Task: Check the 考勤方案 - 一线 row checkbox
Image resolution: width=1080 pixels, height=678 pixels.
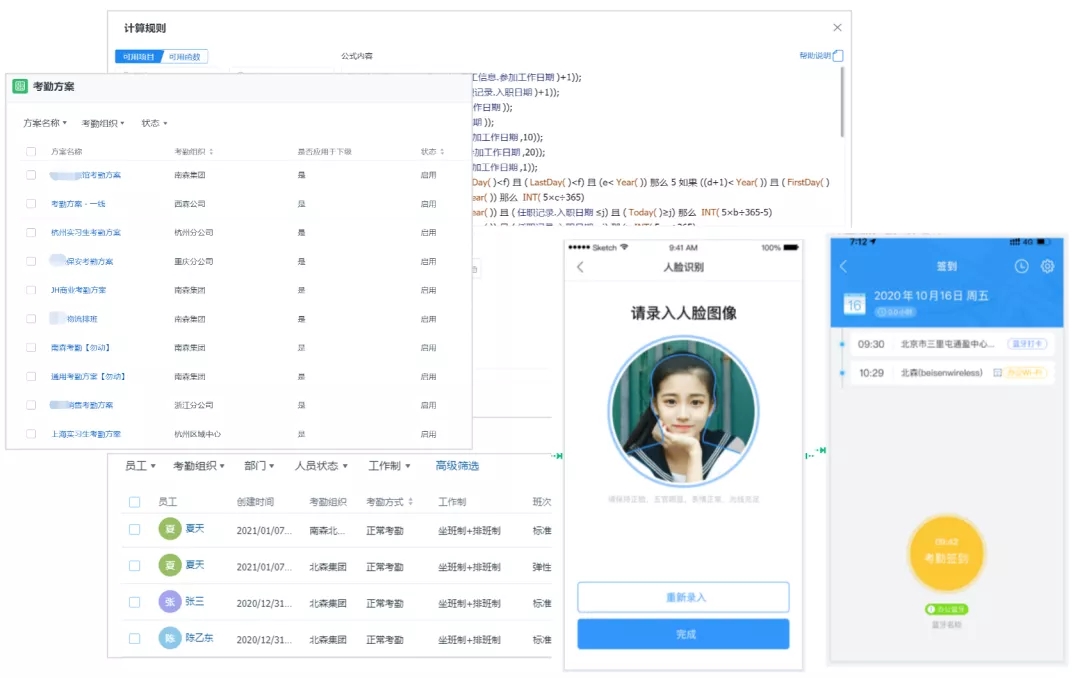Action: click(x=31, y=204)
